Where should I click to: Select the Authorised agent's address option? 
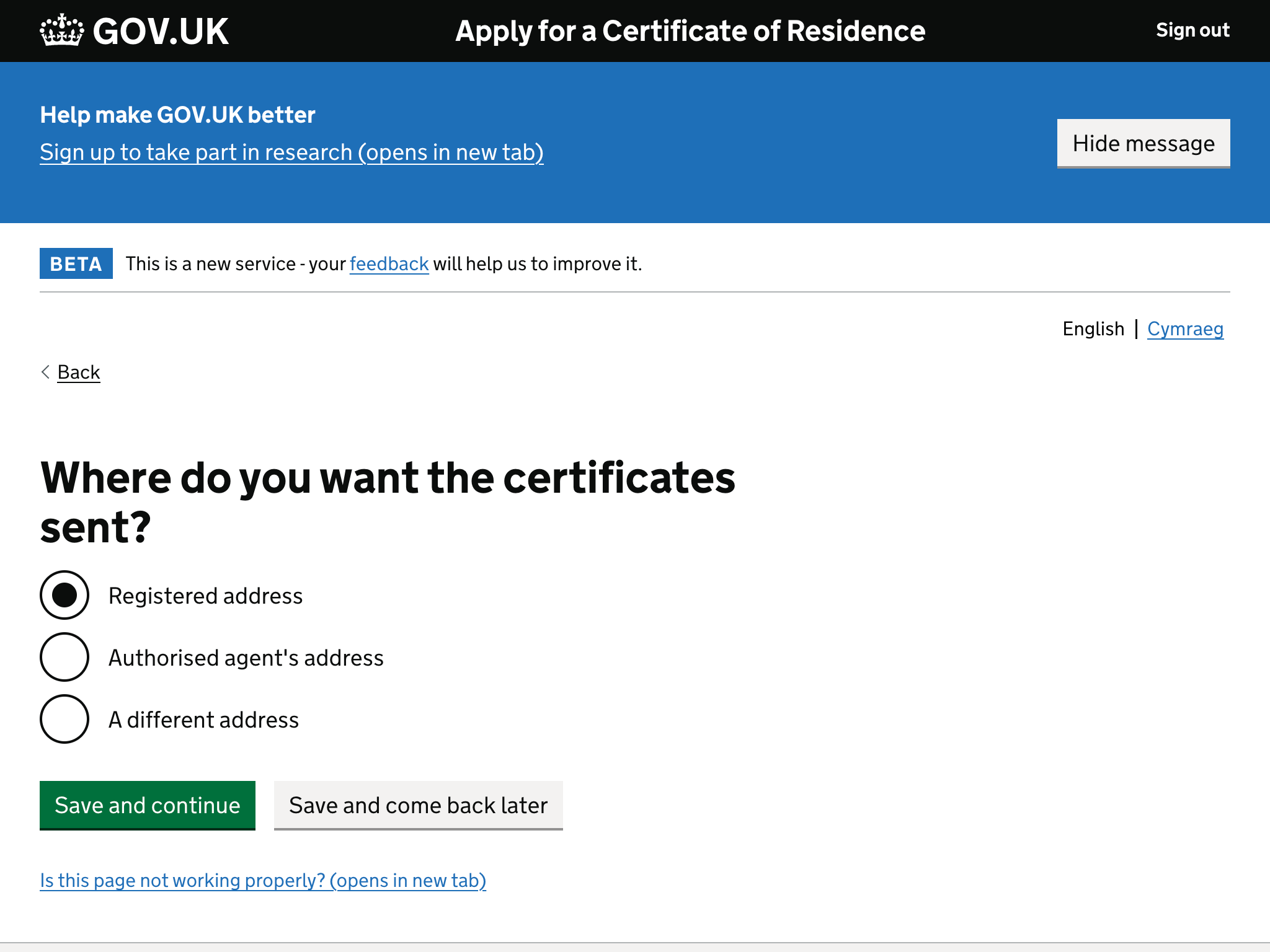click(64, 658)
